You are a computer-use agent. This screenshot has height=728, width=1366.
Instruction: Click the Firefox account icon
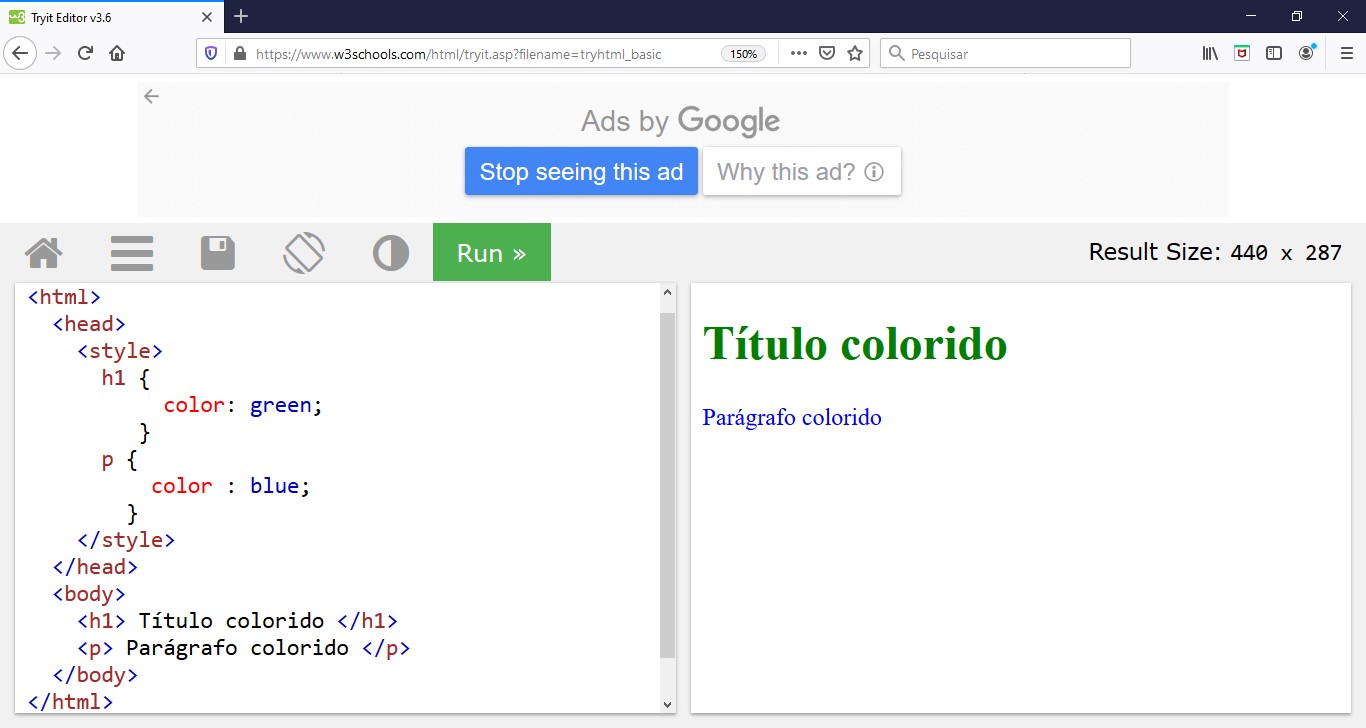click(x=1305, y=52)
